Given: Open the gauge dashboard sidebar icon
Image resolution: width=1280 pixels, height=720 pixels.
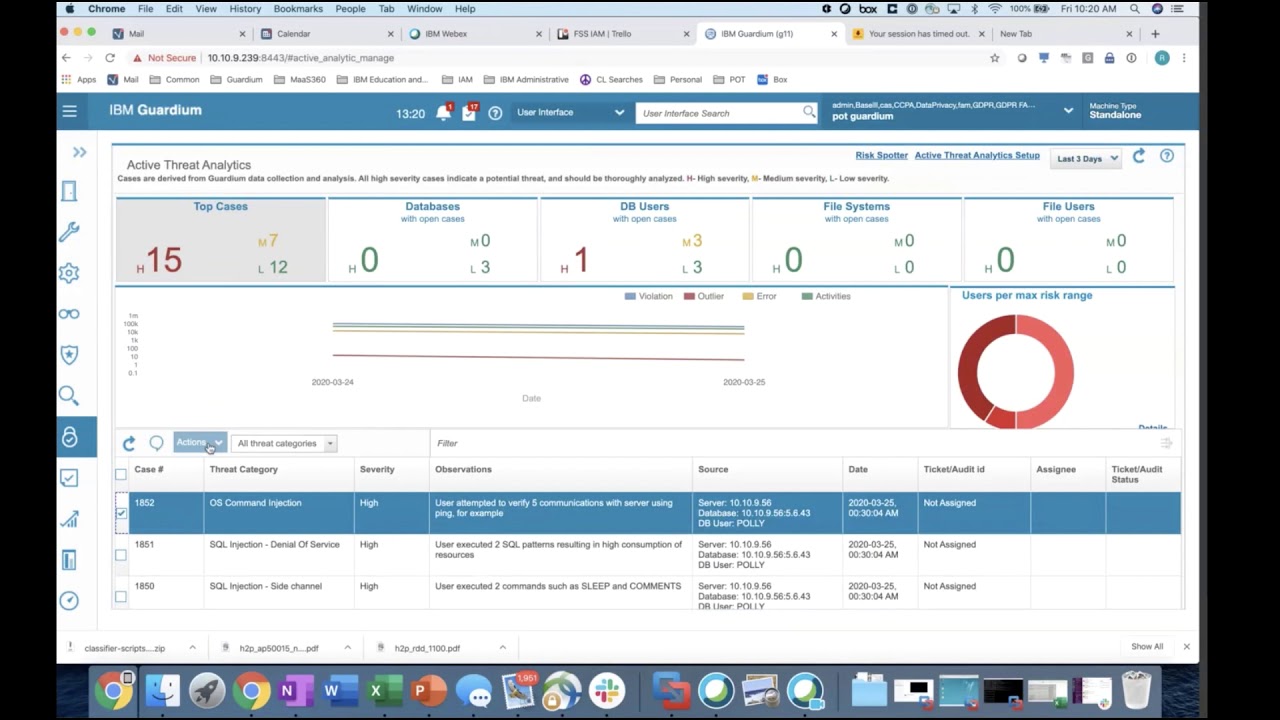Looking at the screenshot, I should [x=69, y=601].
